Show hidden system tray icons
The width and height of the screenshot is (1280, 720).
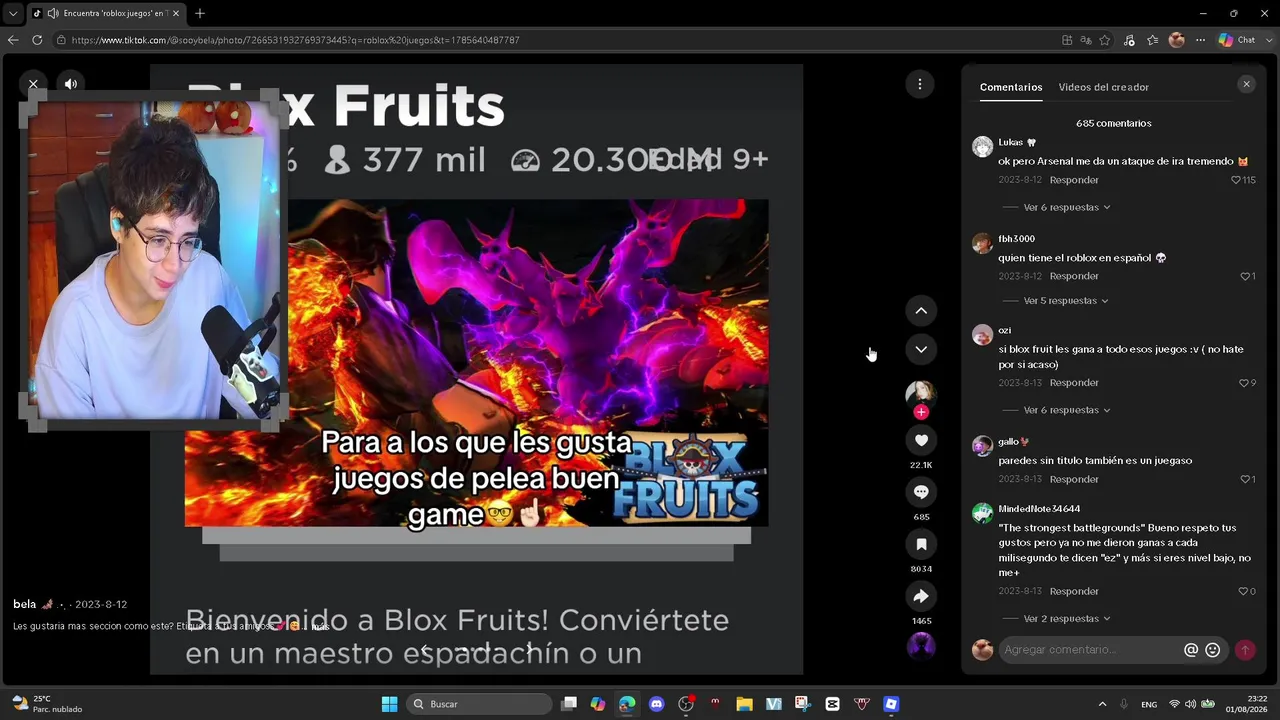1102,704
